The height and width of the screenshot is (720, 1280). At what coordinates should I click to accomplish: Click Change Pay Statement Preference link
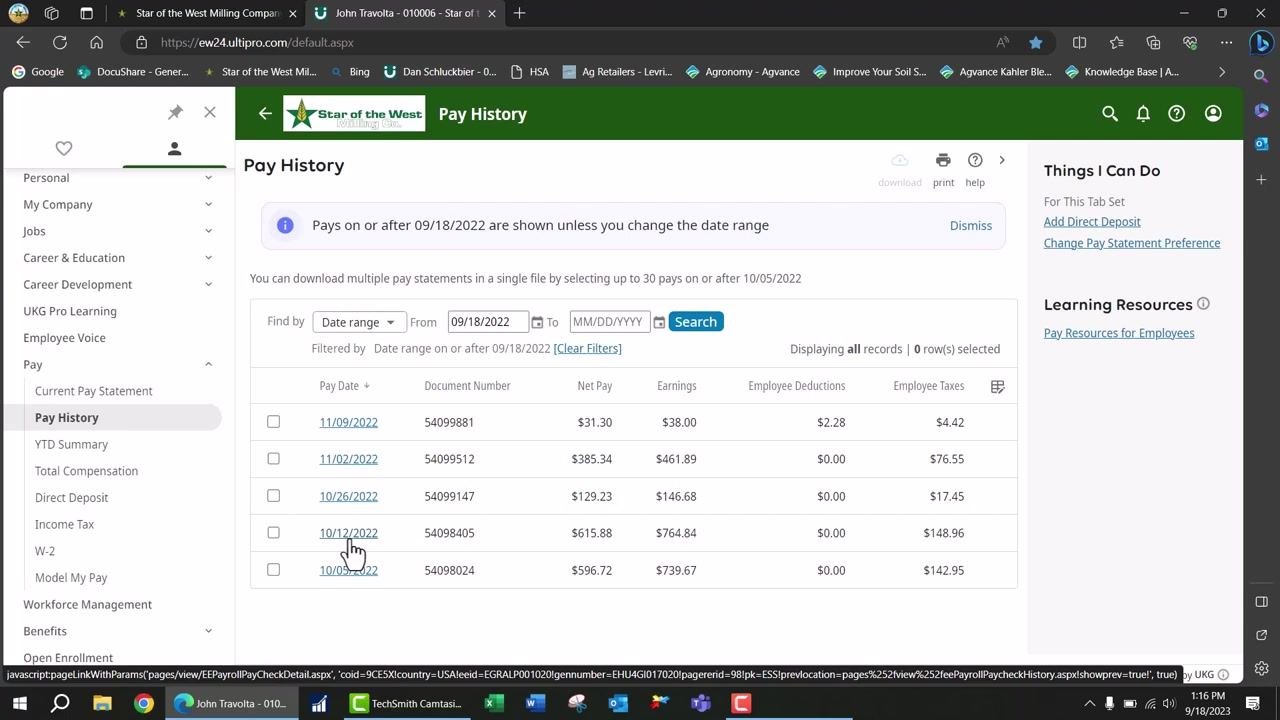pyautogui.click(x=1132, y=243)
